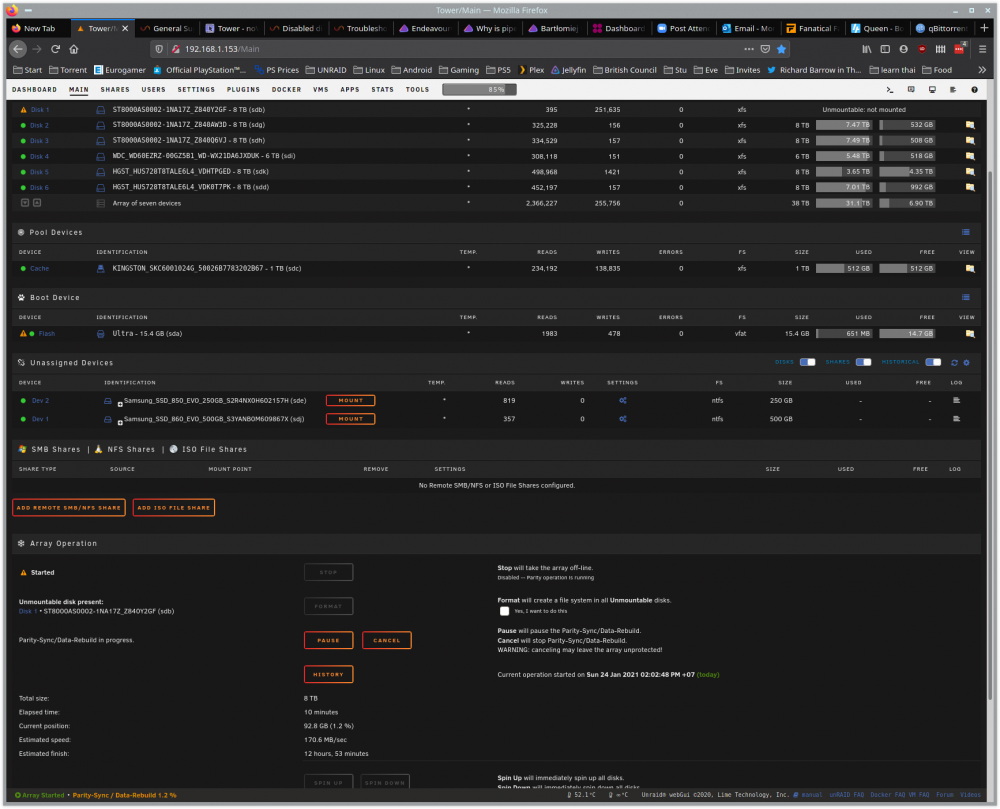Toggle the Historical switch in Unassigned Devices
Image resolution: width=1000 pixels, height=809 pixels.
(933, 362)
